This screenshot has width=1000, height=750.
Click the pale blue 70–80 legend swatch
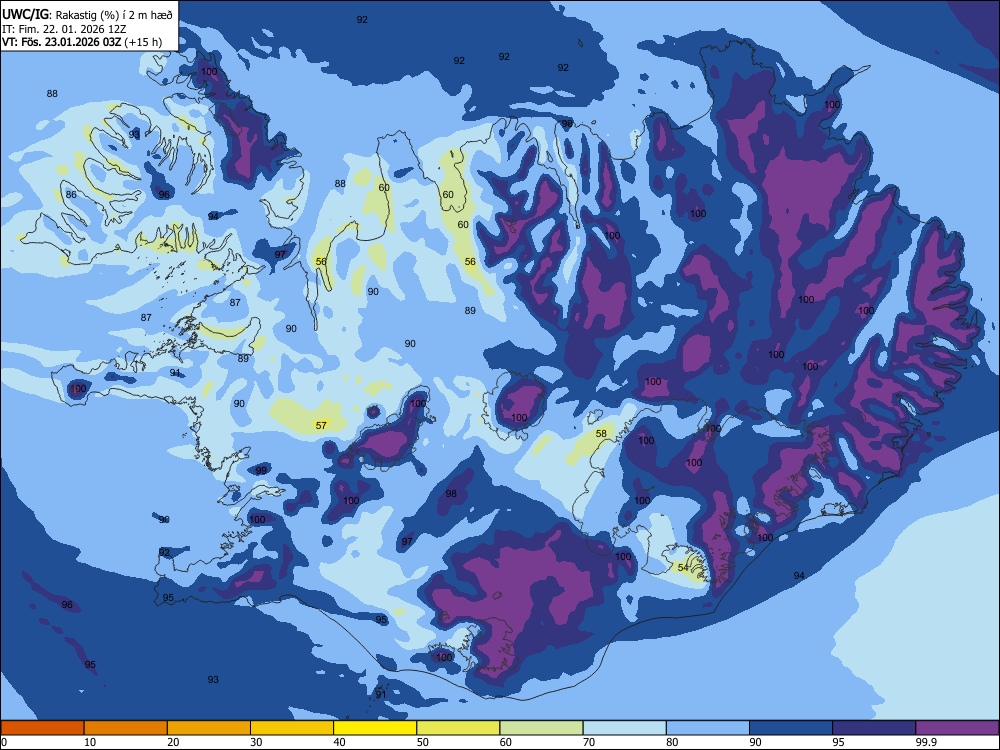tap(624, 728)
